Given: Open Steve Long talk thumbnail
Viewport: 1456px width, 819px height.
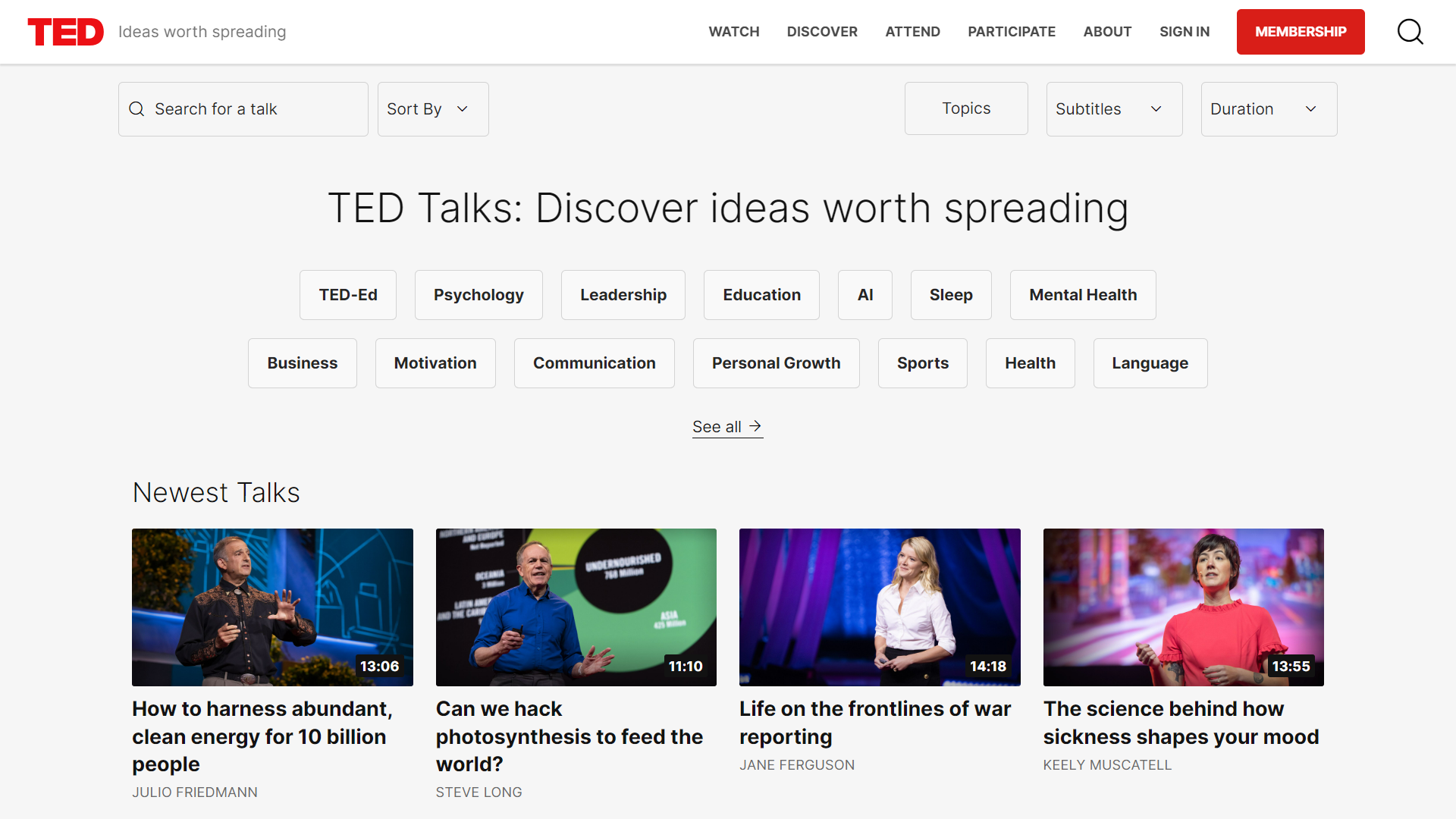Looking at the screenshot, I should [x=576, y=607].
